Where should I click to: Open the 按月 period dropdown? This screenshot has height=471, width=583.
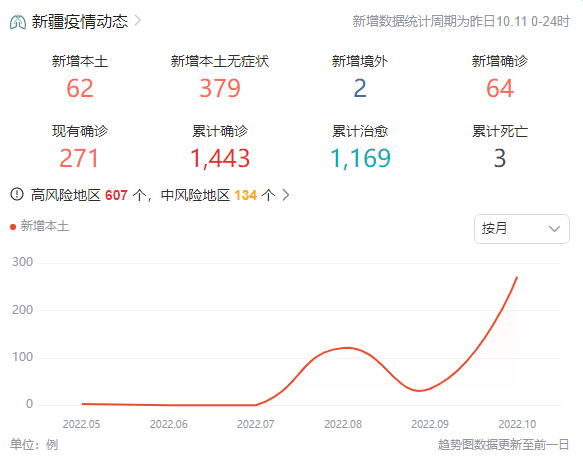(x=522, y=229)
